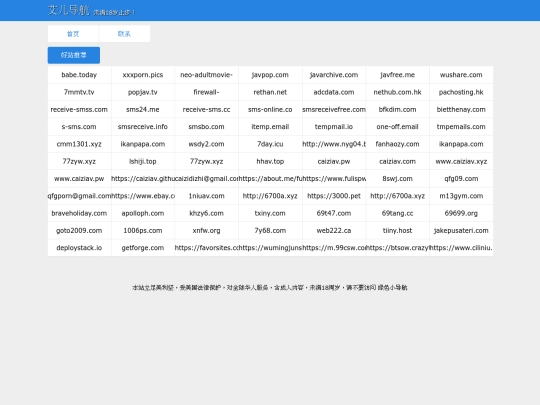Open the https://www.ebay.c link
The height and width of the screenshot is (405, 540).
[x=143, y=196]
